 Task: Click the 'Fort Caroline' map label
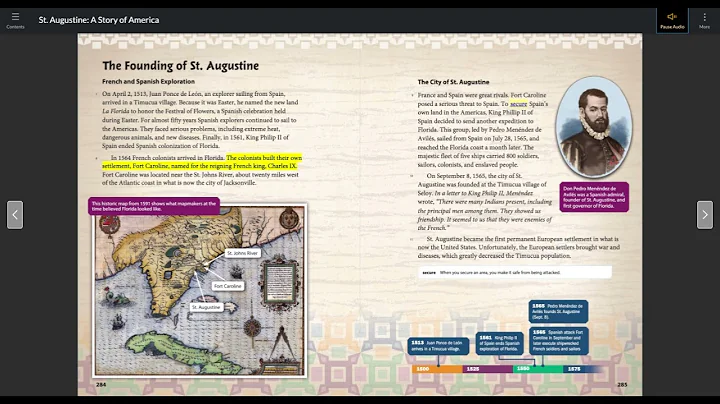[x=227, y=286]
